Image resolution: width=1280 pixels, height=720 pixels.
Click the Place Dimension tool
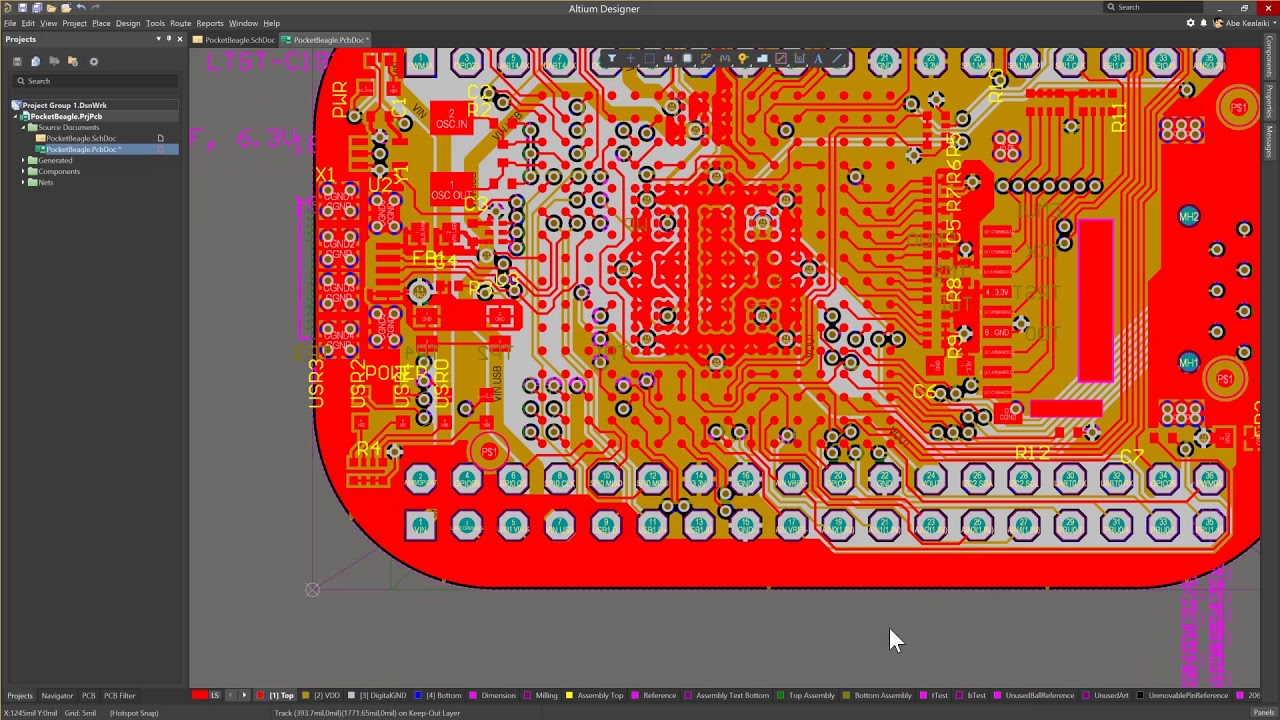pyautogui.click(x=800, y=59)
